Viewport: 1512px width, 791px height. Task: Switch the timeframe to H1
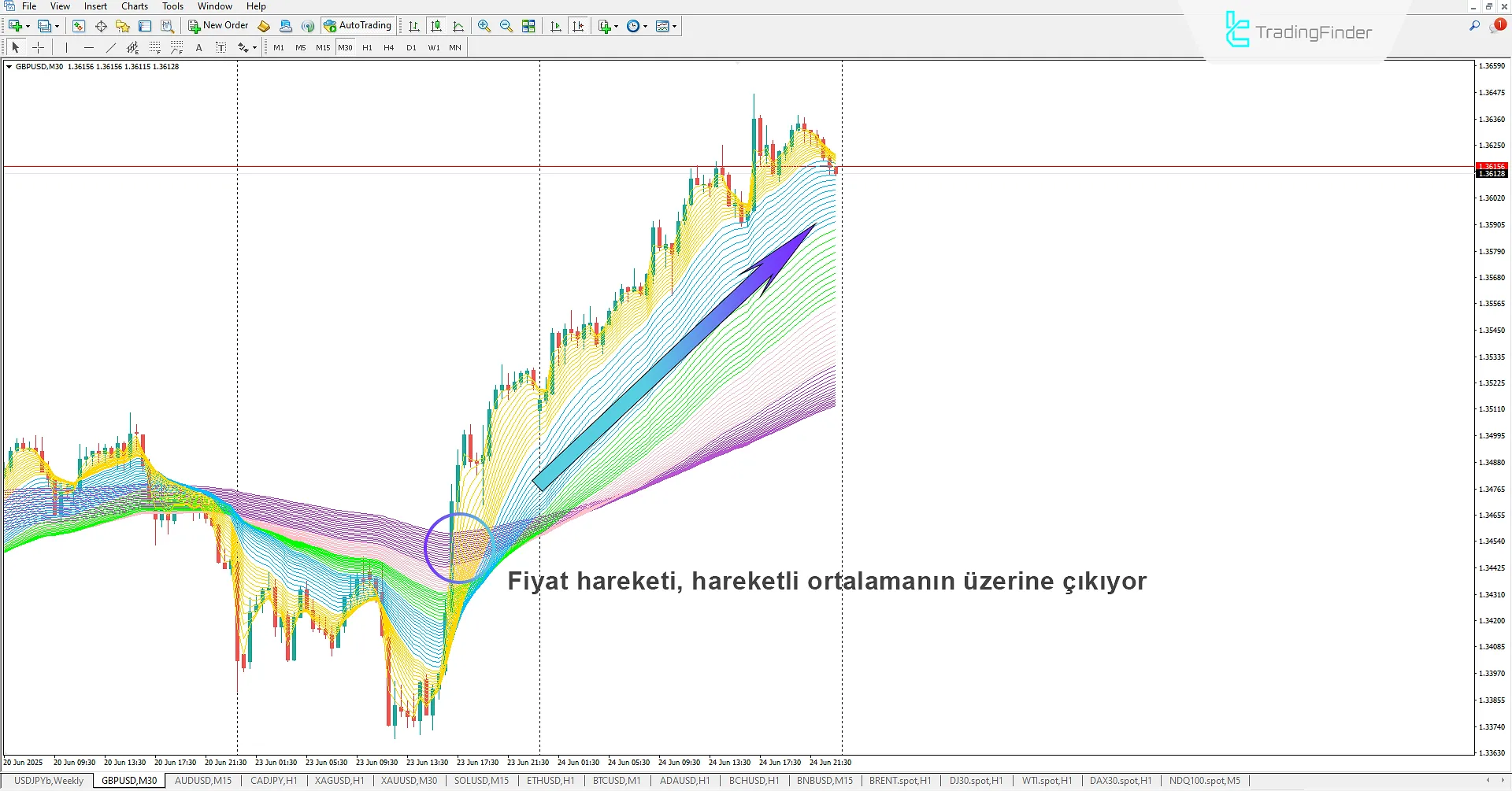pyautogui.click(x=367, y=47)
